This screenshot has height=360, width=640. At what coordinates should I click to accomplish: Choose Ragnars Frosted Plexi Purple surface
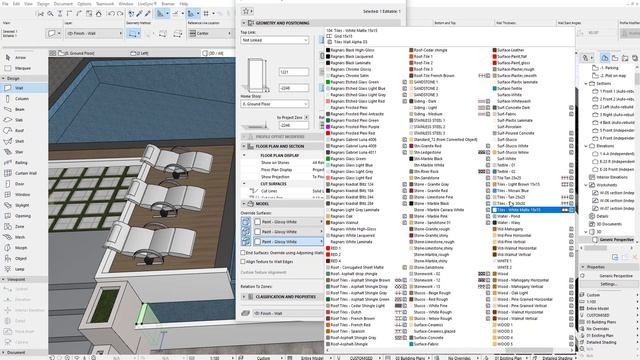(354, 127)
